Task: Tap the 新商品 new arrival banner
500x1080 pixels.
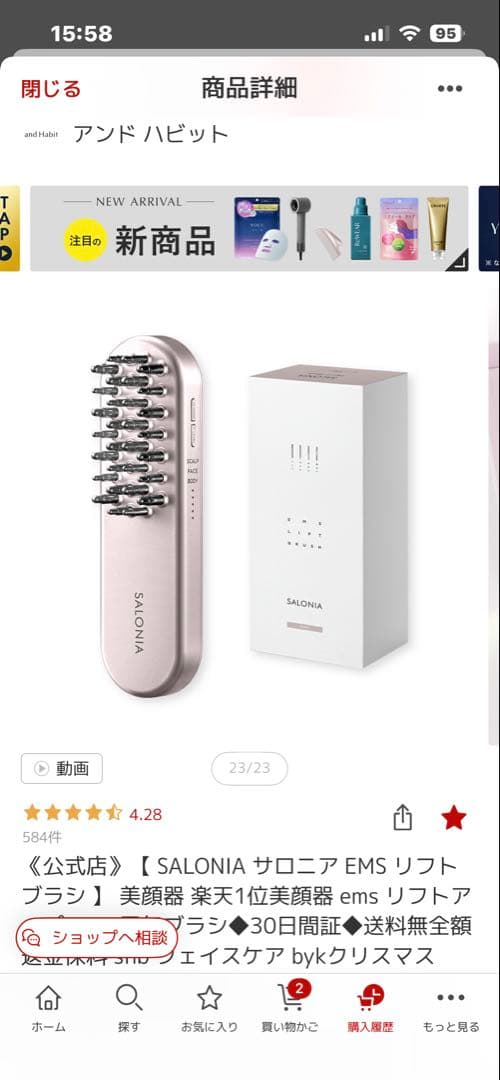Action: tap(249, 229)
